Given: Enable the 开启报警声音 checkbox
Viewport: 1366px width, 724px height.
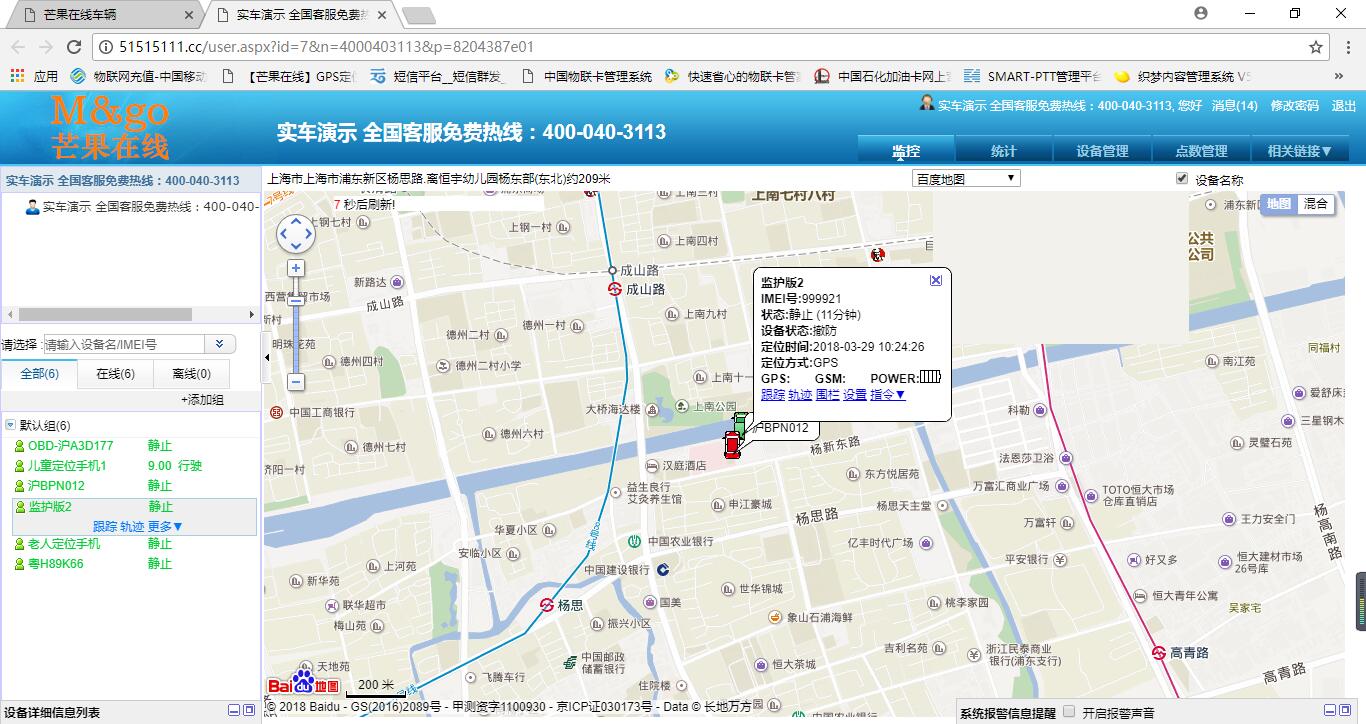Looking at the screenshot, I should tap(1069, 711).
